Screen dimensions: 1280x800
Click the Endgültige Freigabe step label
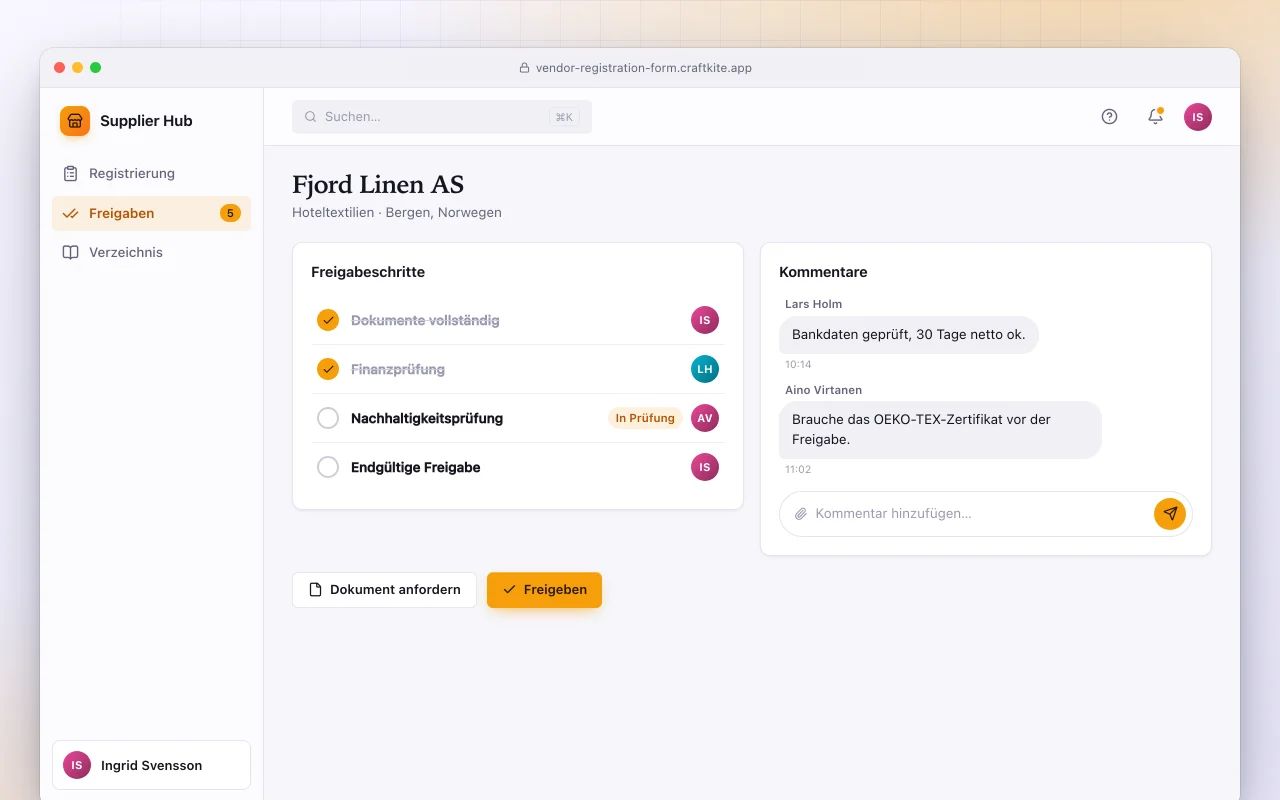click(416, 467)
